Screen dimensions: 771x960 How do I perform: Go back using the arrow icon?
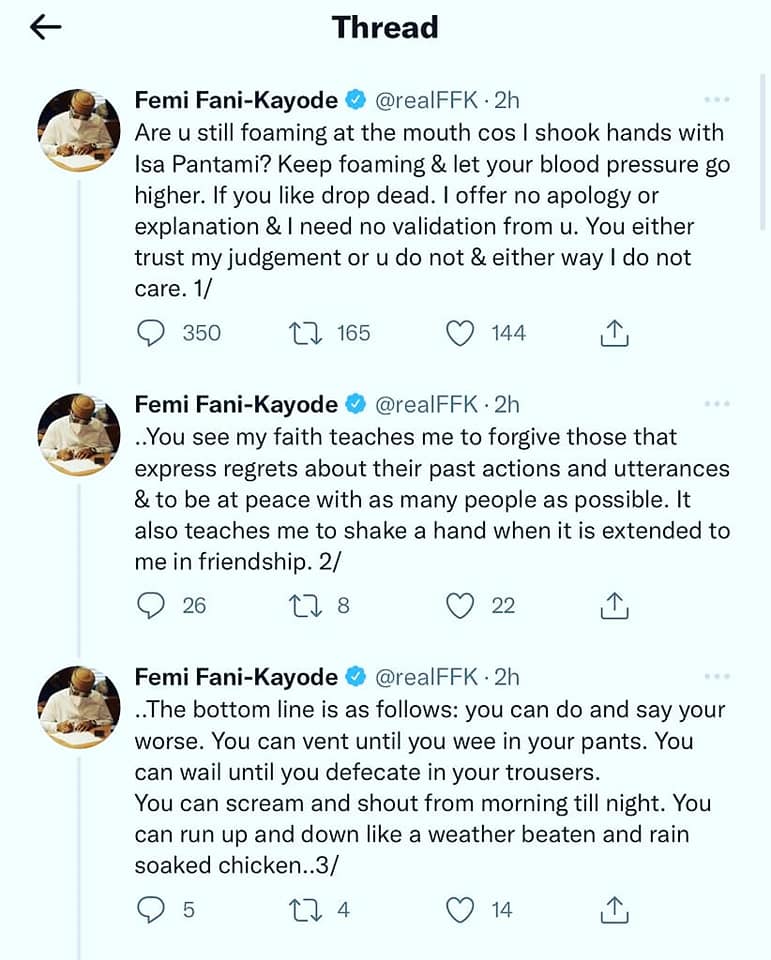[47, 27]
